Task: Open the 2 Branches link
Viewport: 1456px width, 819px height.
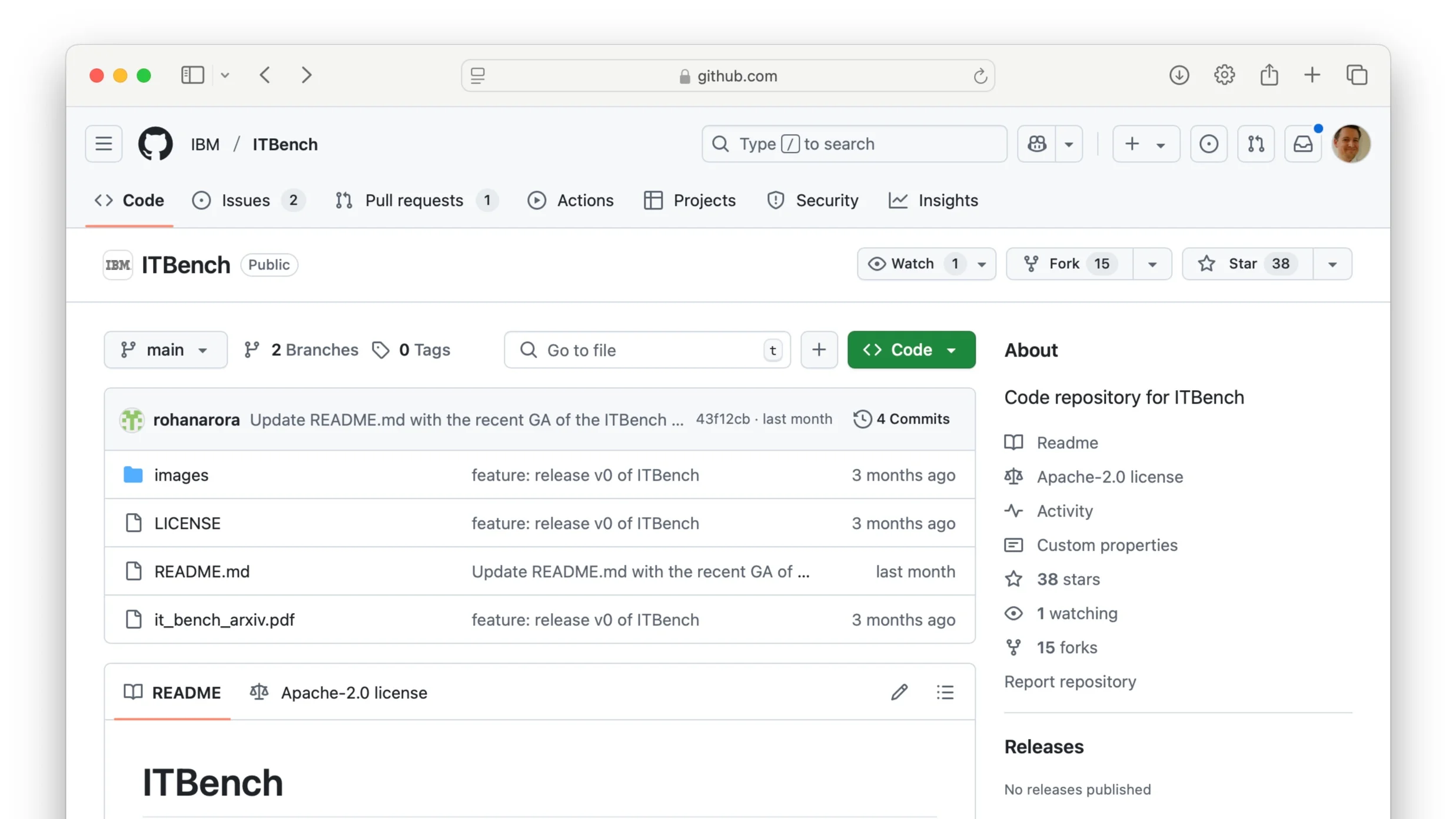Action: coord(301,349)
